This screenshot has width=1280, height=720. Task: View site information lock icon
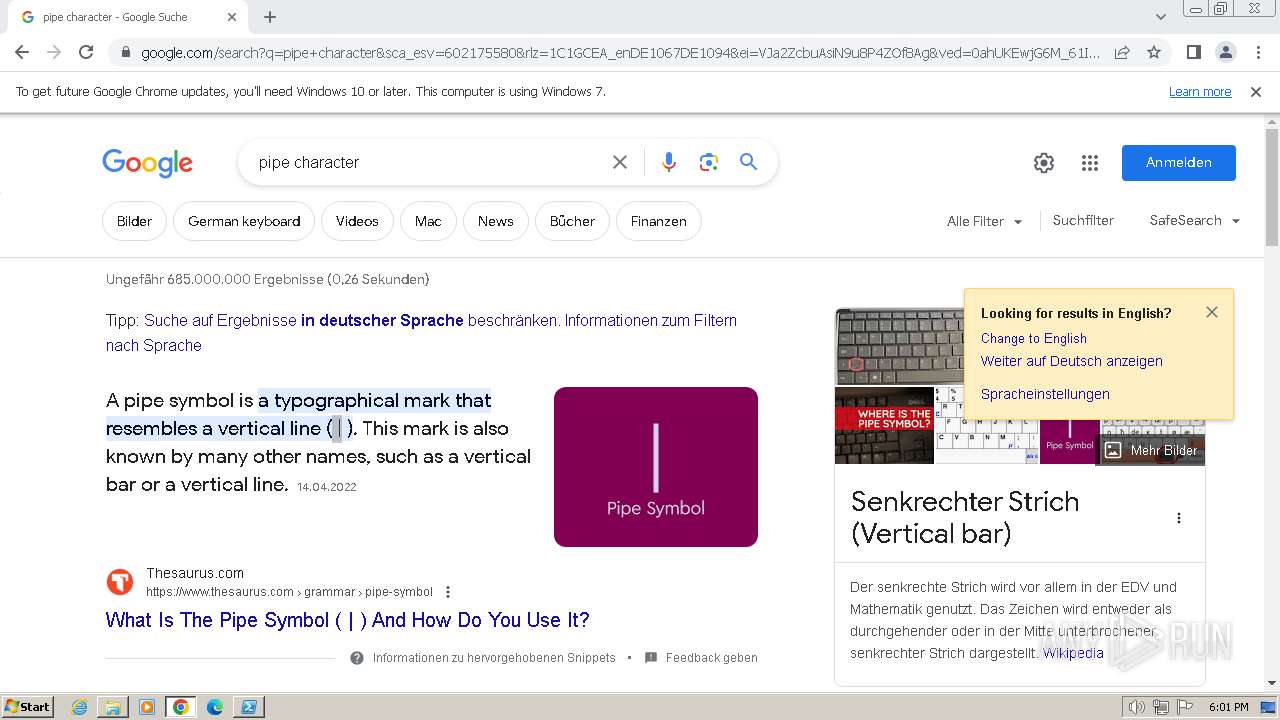click(x=125, y=53)
